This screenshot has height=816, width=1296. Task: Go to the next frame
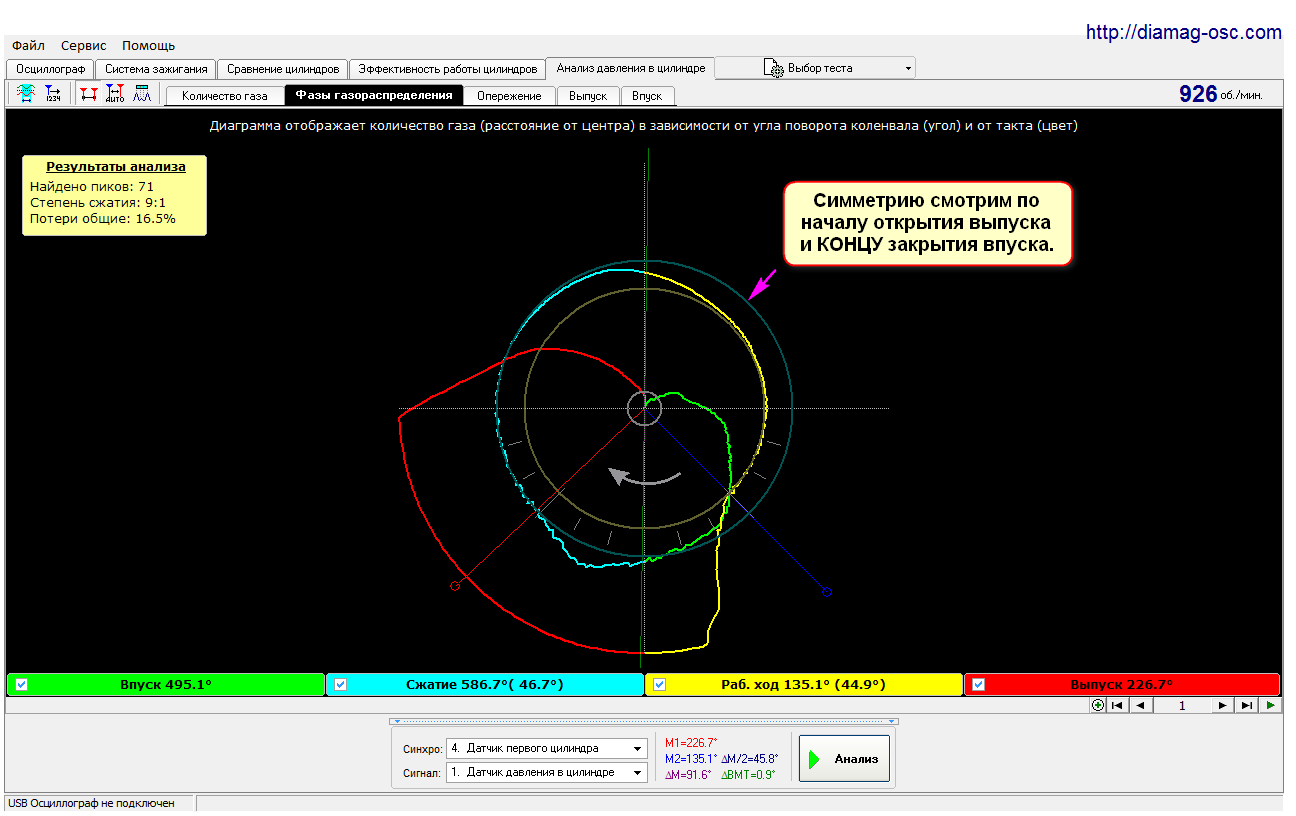[x=1222, y=705]
